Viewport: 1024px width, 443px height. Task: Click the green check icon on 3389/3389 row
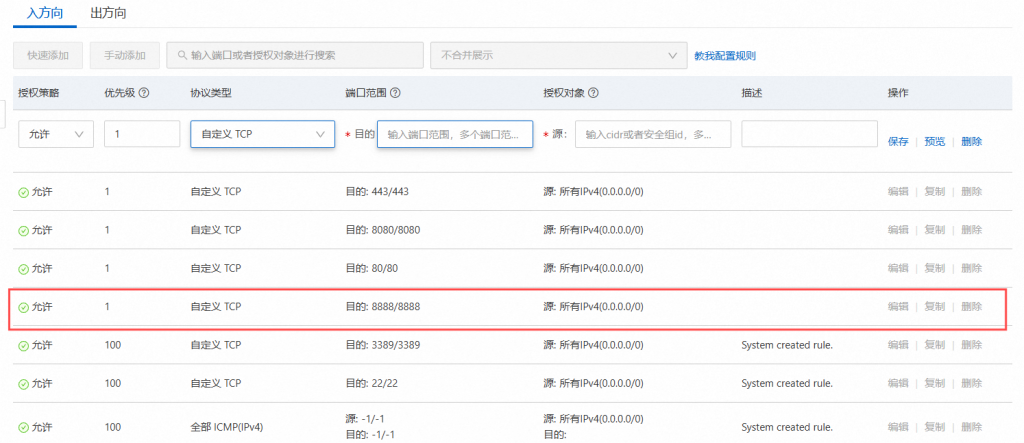point(24,345)
